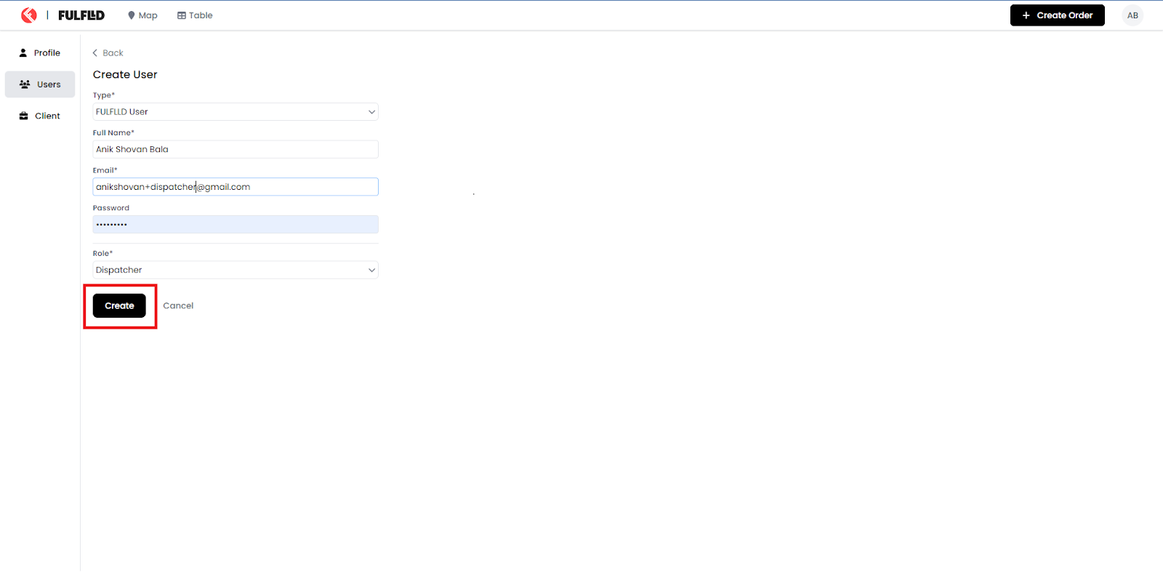The image size is (1163, 573).
Task: Click the plus icon on Create Order
Action: [1026, 16]
